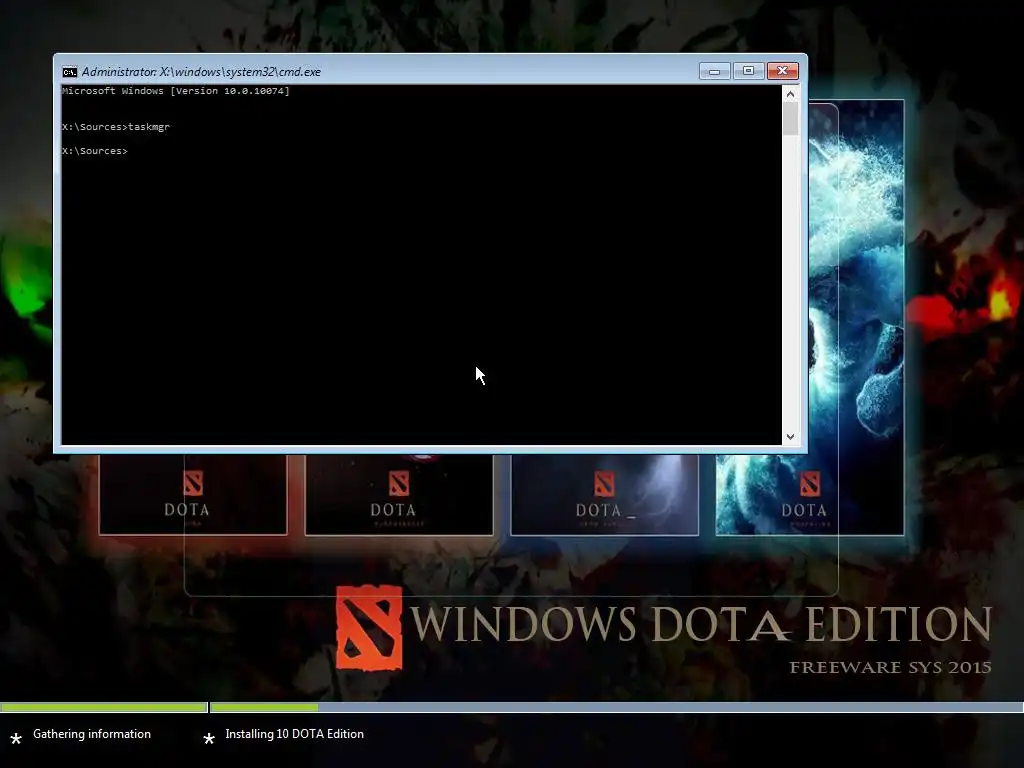Close the Administrator cmd.exe window
Image resolution: width=1024 pixels, height=768 pixels.
coord(782,71)
